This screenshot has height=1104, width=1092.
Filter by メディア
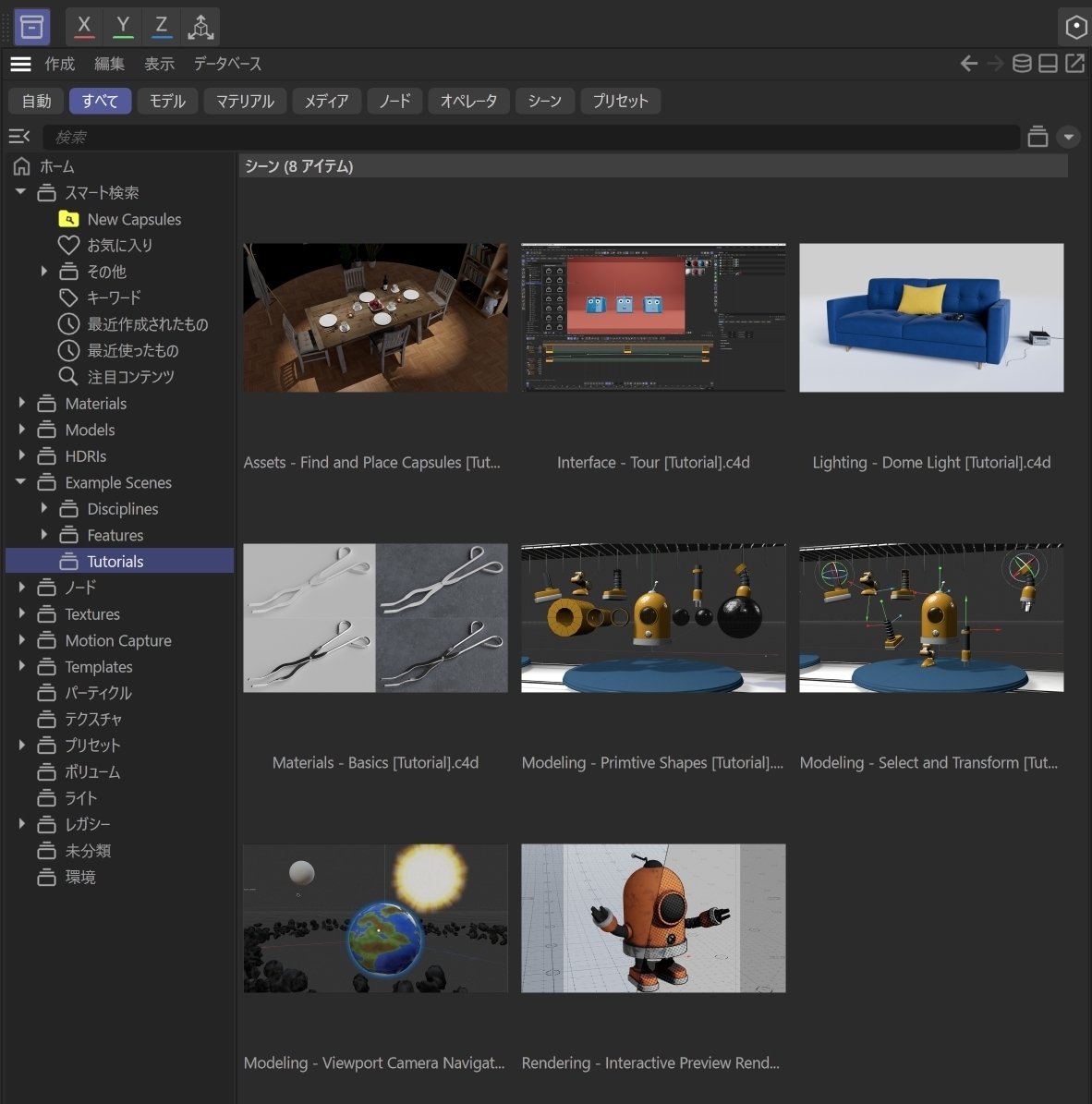tap(327, 102)
